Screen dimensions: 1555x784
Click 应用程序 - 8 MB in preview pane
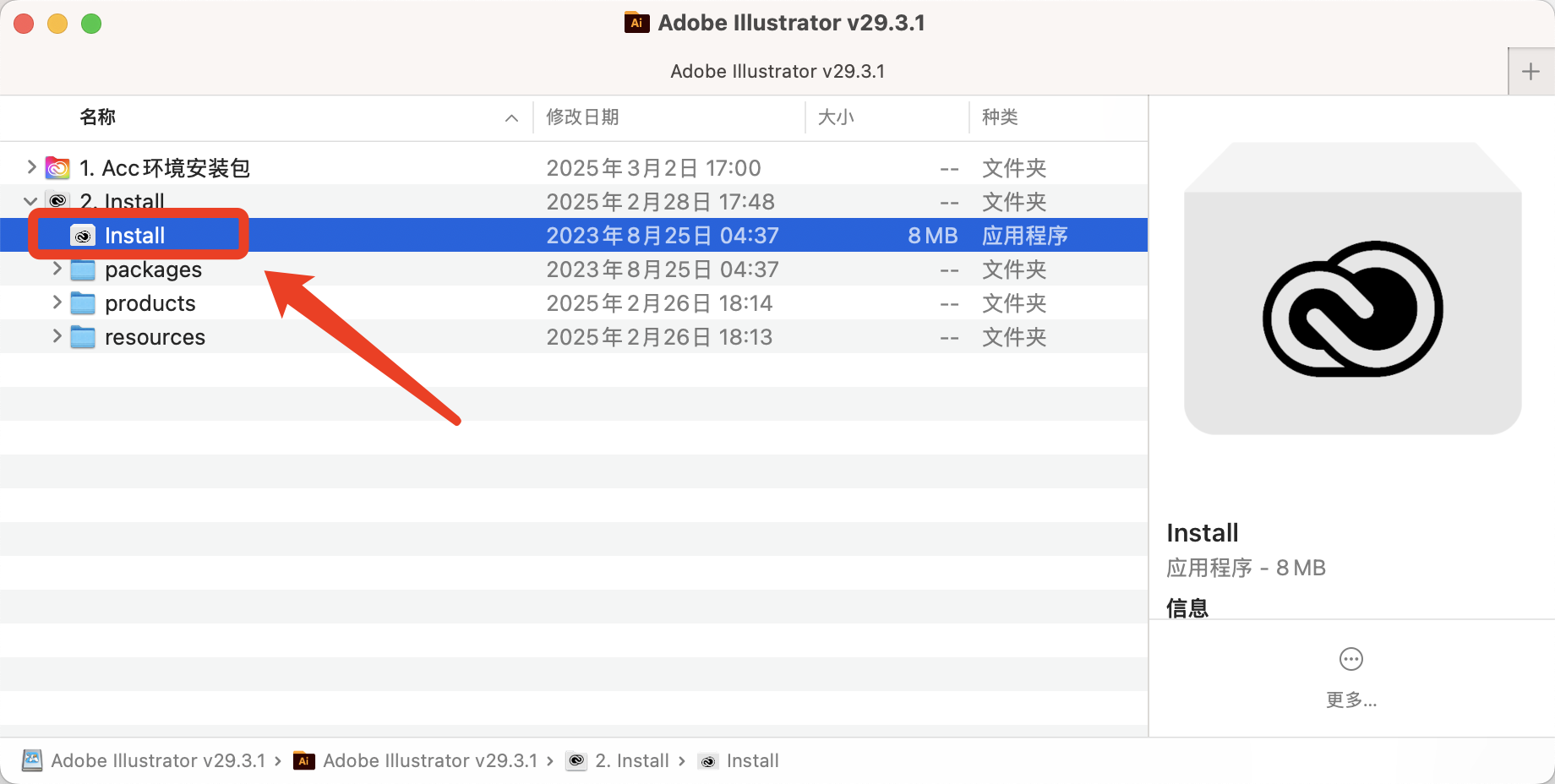pos(1246,568)
